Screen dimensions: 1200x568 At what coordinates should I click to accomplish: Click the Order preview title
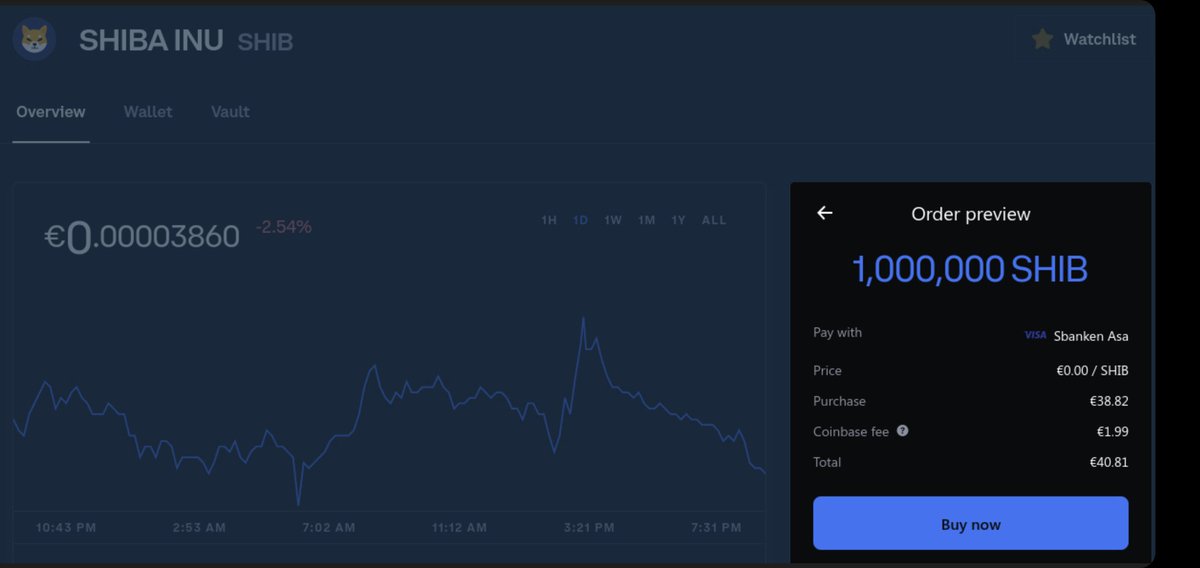(970, 214)
